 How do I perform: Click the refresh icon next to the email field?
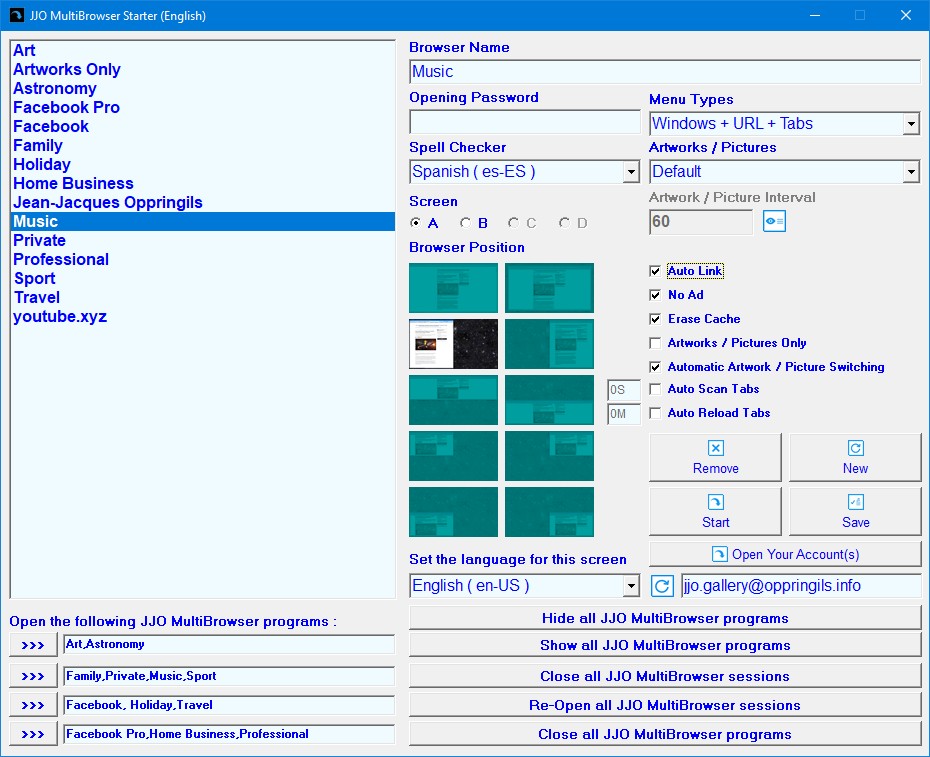click(662, 586)
